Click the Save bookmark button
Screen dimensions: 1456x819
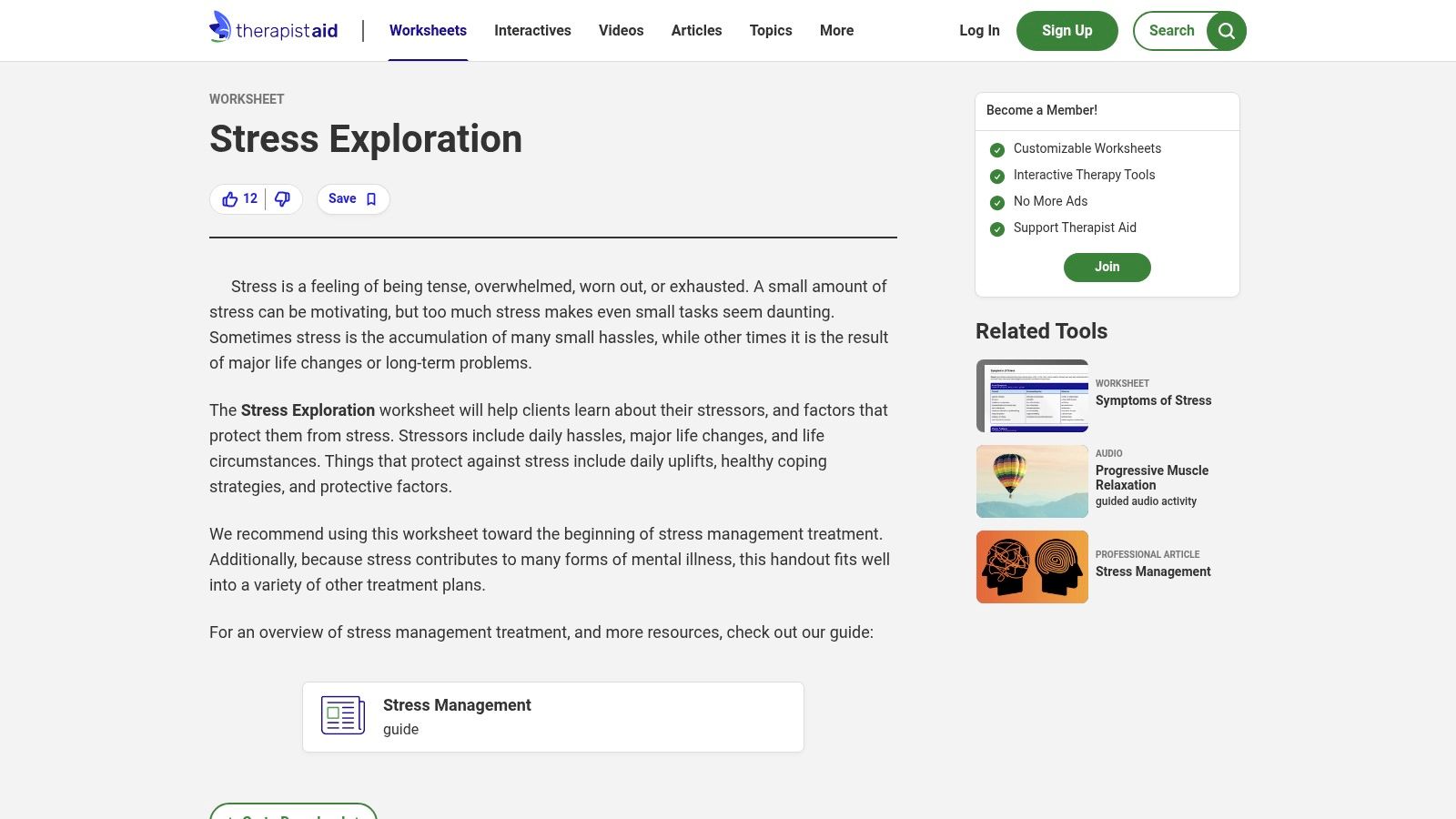(x=353, y=199)
